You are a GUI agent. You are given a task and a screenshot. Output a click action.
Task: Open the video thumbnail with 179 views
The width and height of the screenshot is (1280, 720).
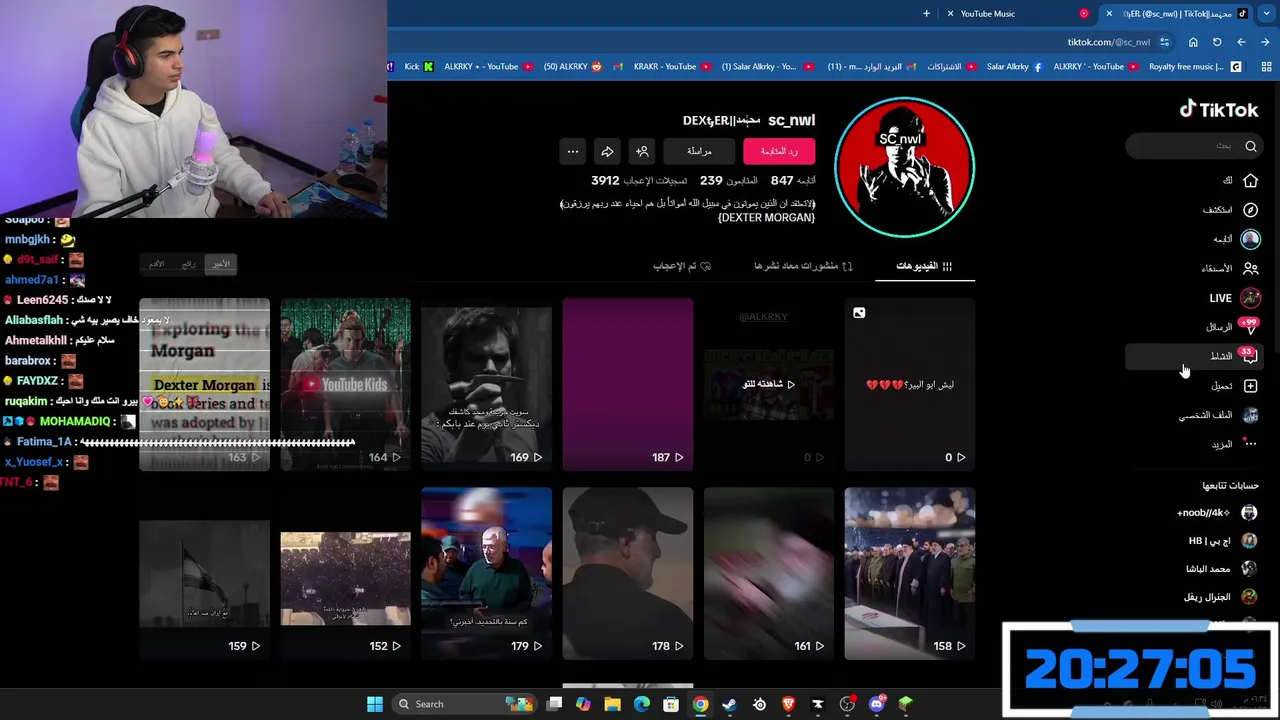tap(486, 573)
